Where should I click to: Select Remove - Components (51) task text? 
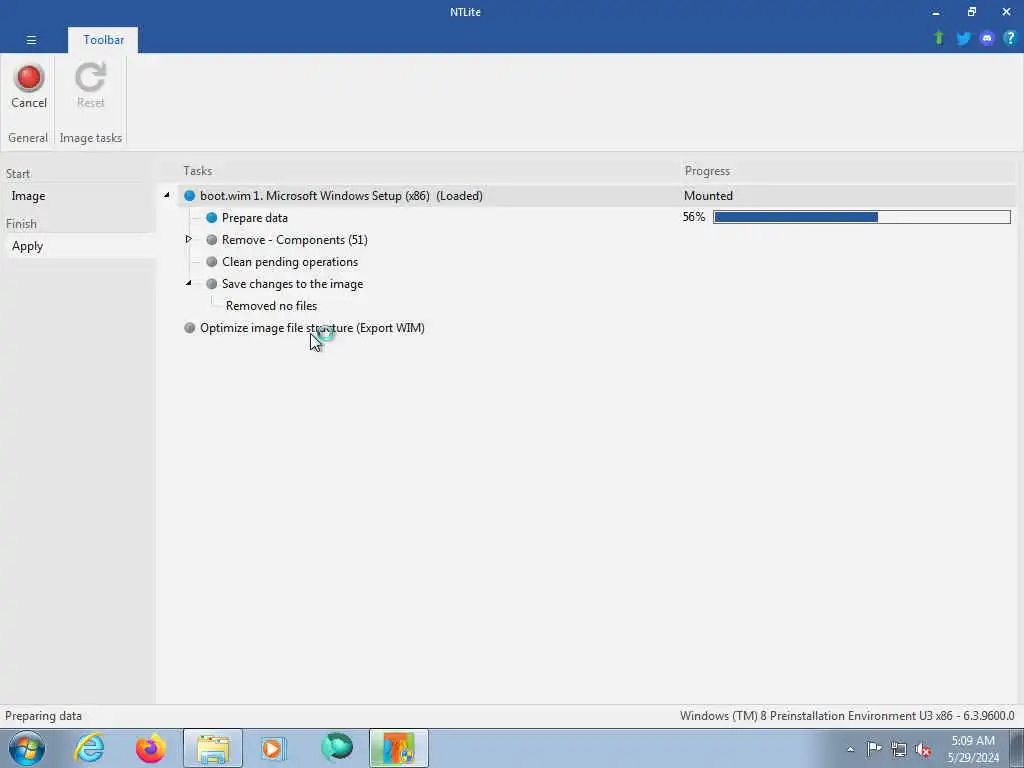[295, 240]
